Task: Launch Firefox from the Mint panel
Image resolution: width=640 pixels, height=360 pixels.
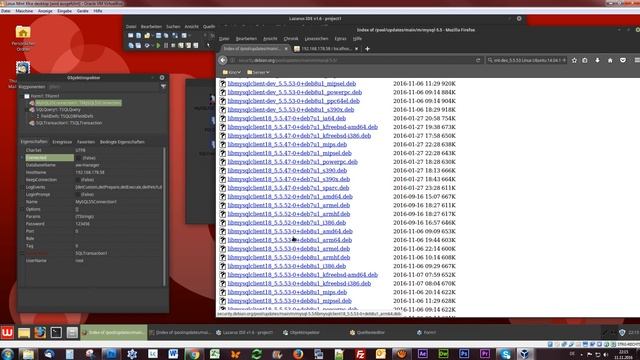Action: 40,333
